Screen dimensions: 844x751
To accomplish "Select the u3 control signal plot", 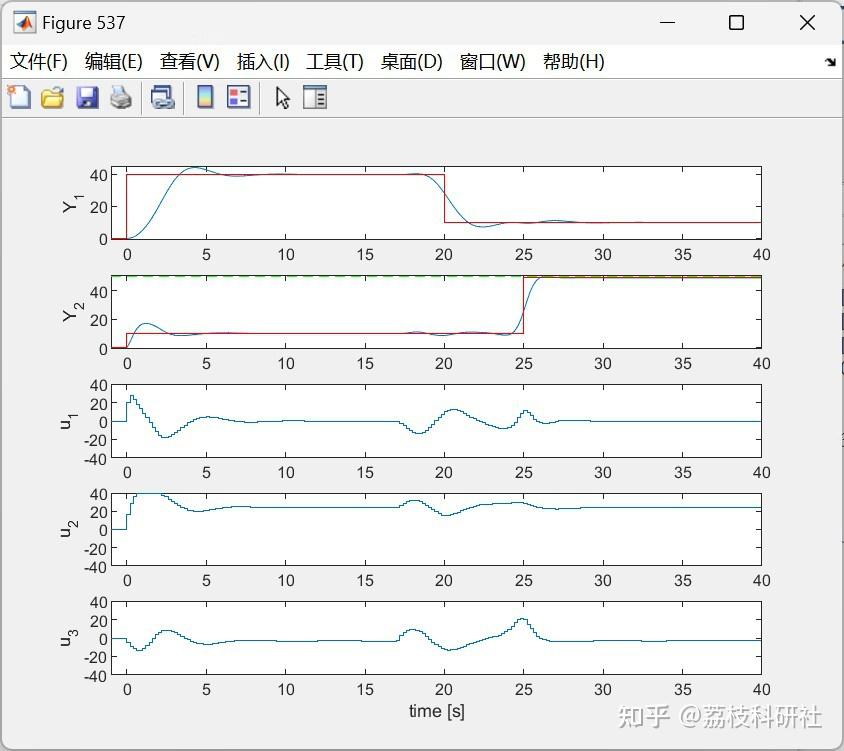I will 436,638.
